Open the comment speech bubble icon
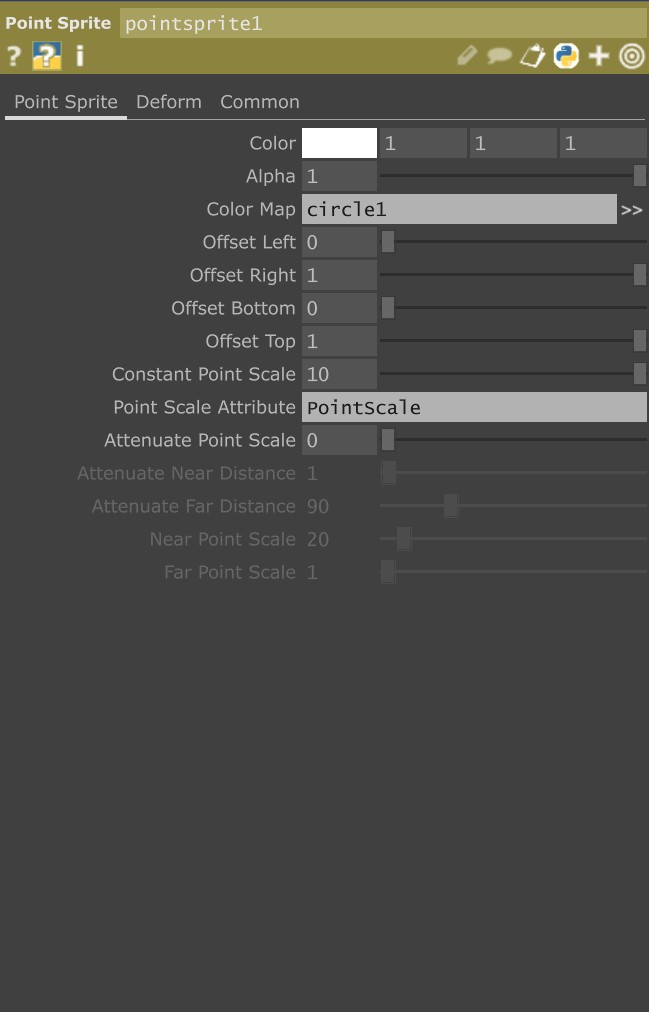This screenshot has width=649, height=1012. click(x=499, y=56)
